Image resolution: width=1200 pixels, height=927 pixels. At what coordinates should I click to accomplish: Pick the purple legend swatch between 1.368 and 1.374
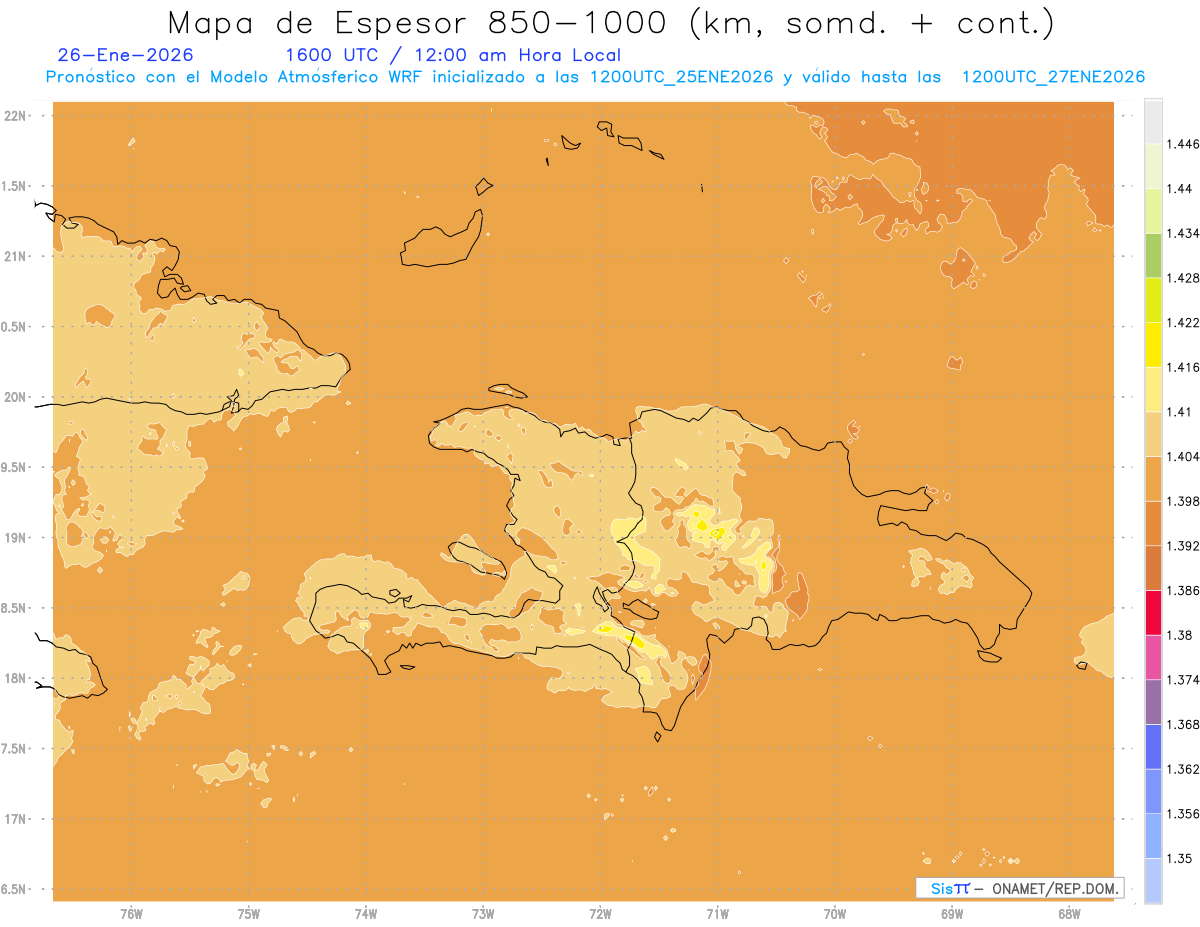click(1153, 702)
